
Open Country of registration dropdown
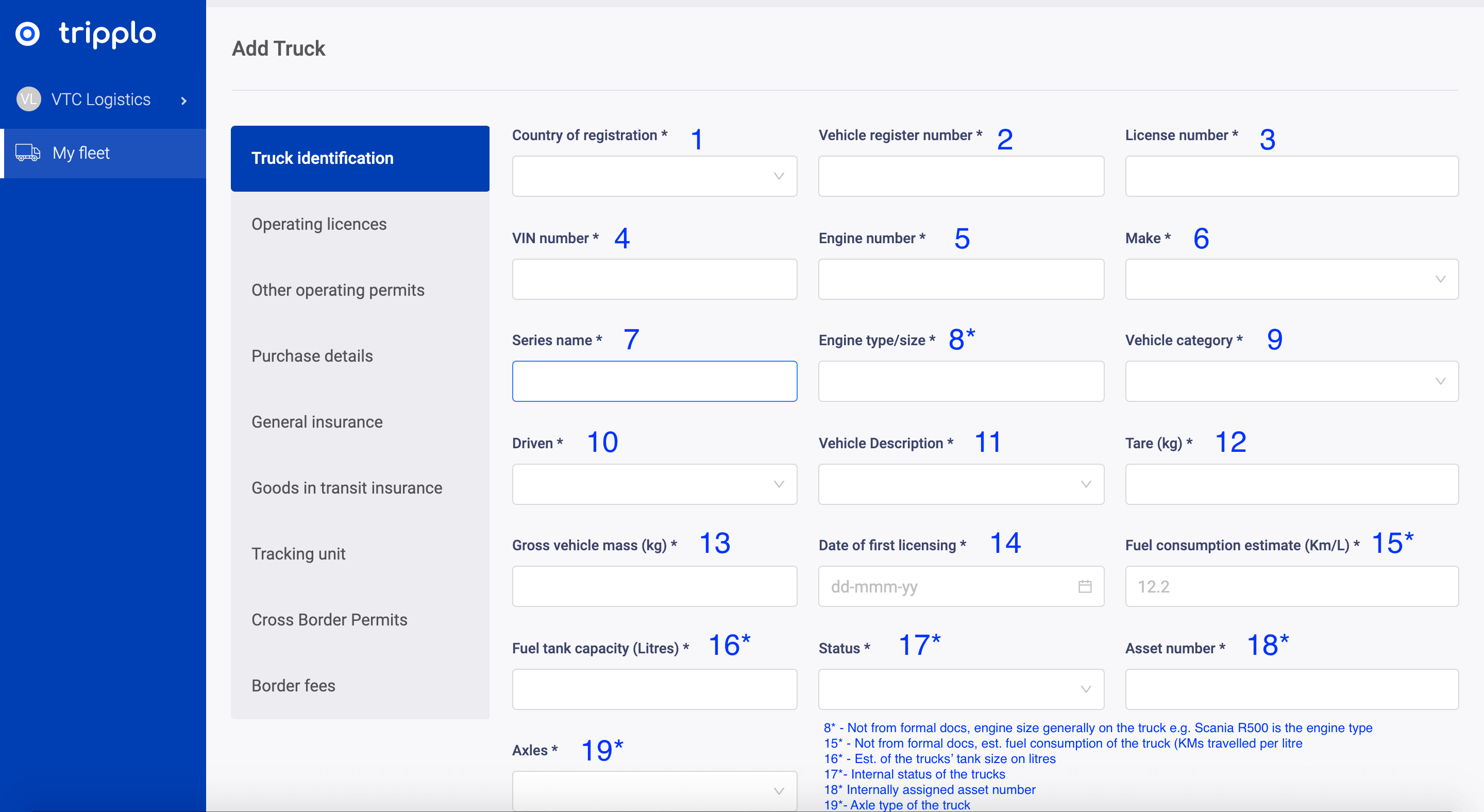(x=654, y=176)
